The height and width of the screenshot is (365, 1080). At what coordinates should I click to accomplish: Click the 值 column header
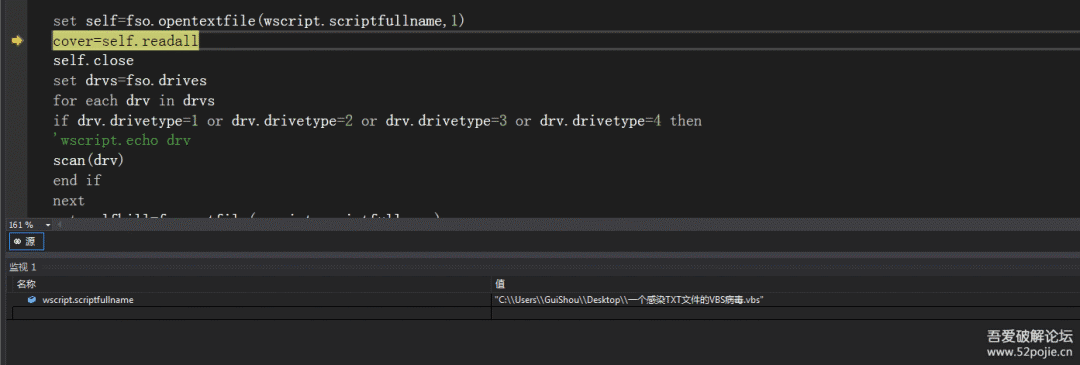pos(500,284)
